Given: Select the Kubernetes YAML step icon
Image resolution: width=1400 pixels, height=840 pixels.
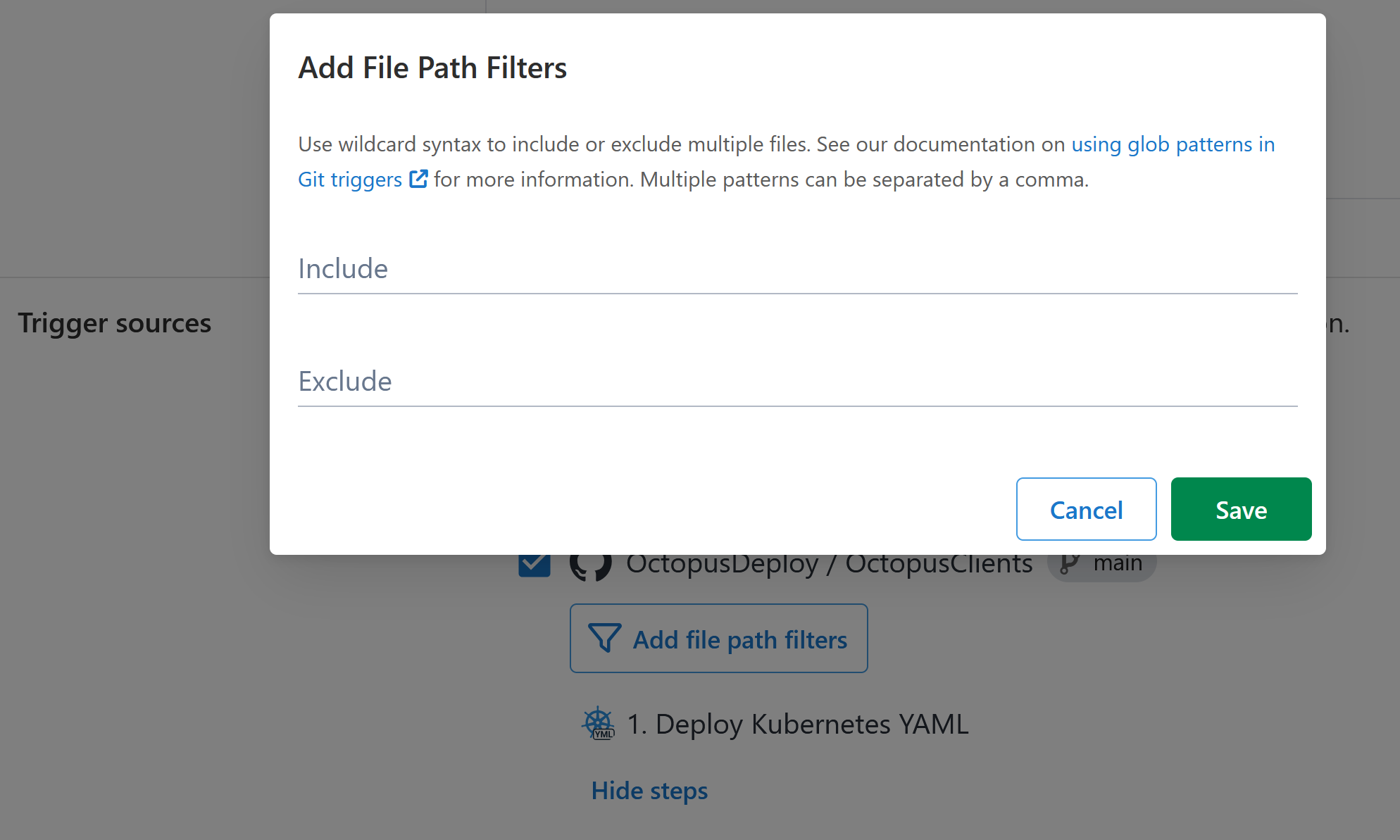Looking at the screenshot, I should pyautogui.click(x=599, y=723).
